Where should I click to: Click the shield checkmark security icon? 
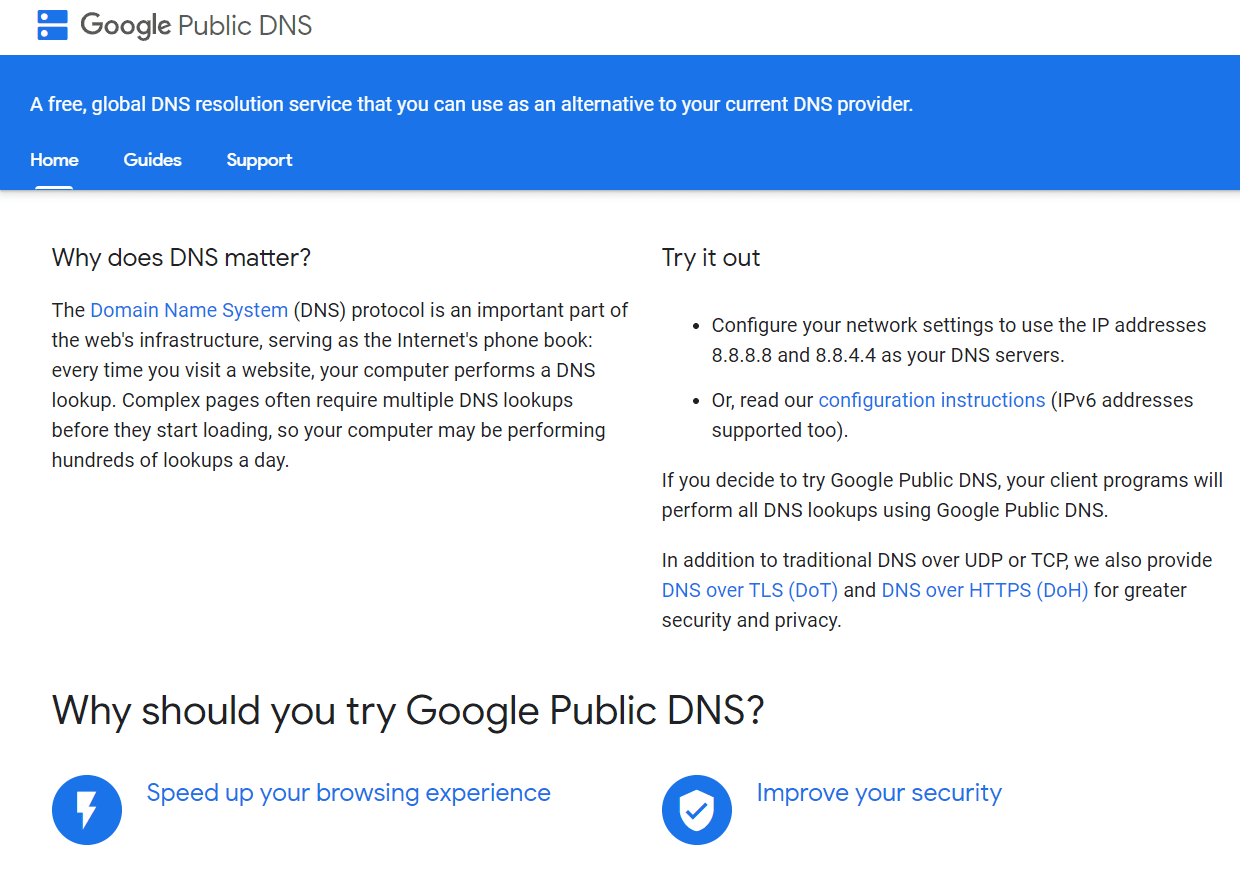click(x=697, y=810)
